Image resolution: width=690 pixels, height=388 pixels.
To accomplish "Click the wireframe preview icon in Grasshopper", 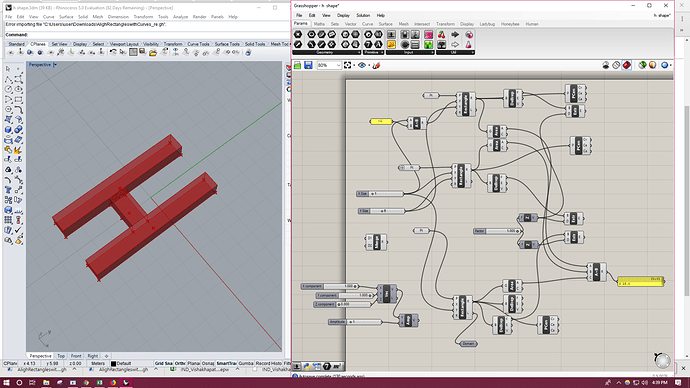I will click(616, 65).
